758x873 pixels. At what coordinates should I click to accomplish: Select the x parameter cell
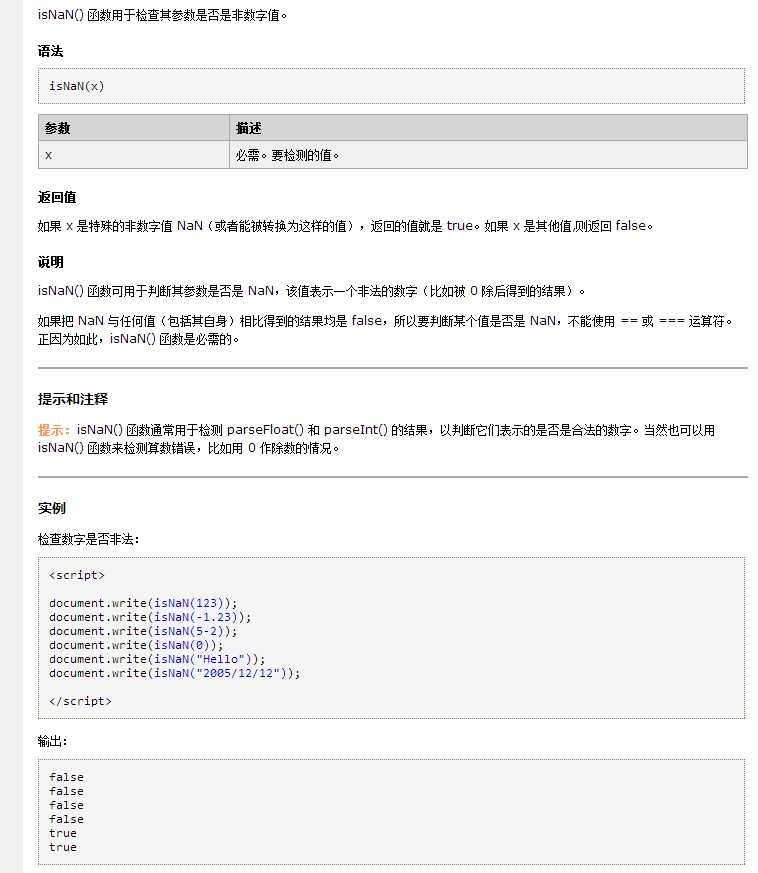click(x=134, y=155)
